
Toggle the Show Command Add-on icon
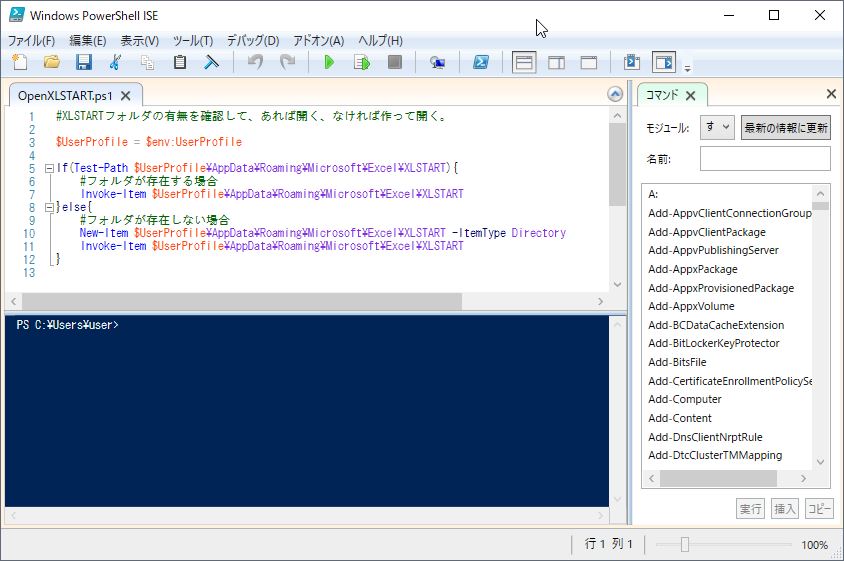click(664, 62)
